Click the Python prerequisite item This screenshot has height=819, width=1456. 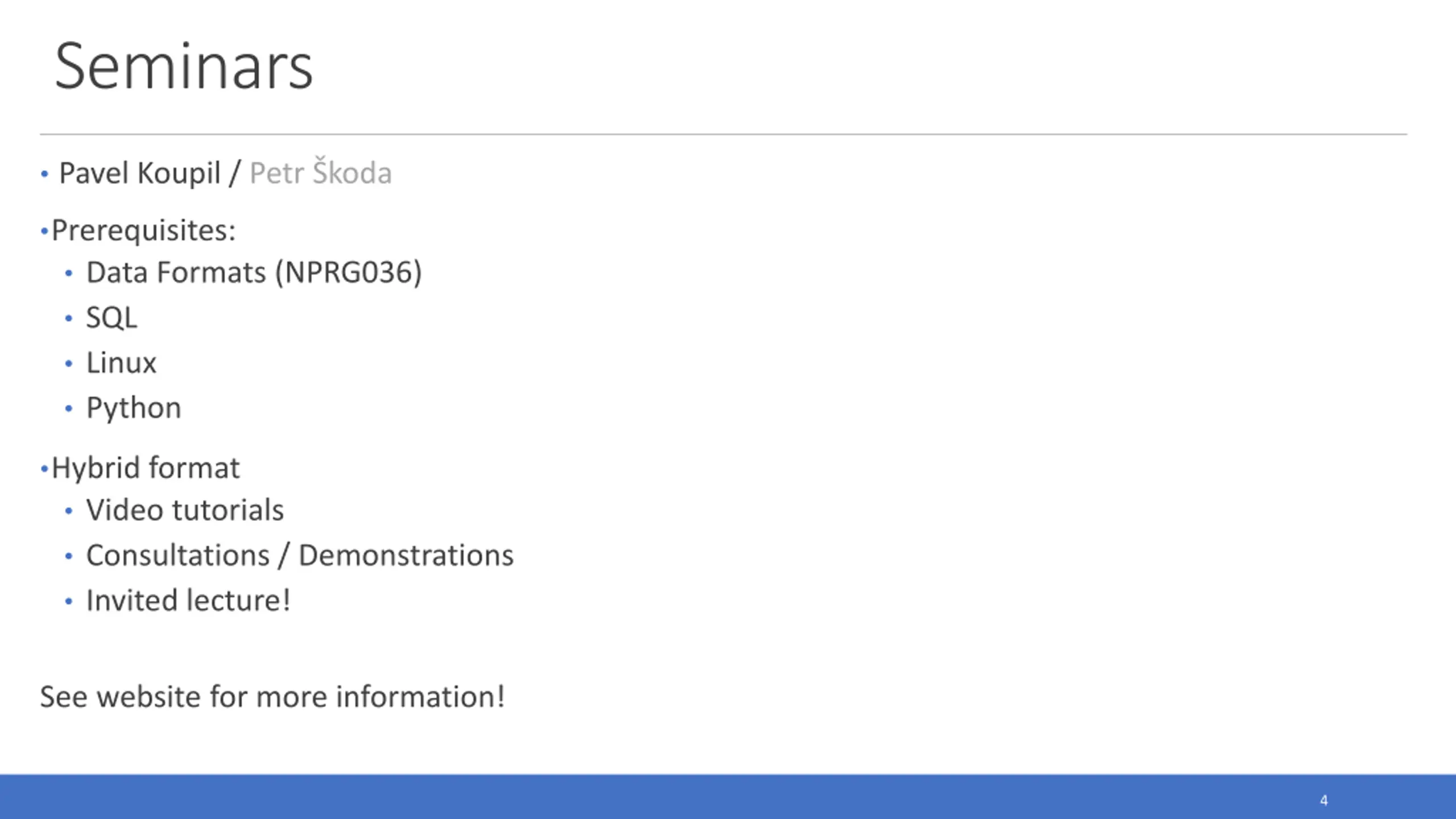point(134,408)
